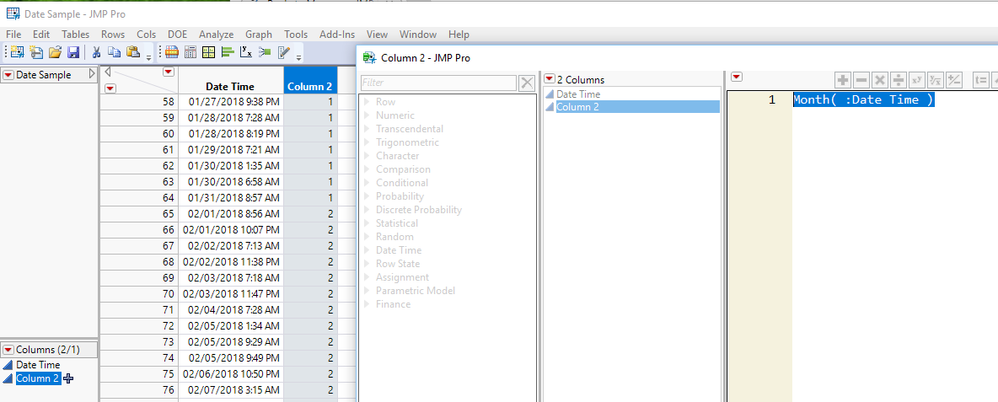The height and width of the screenshot is (402, 998).
Task: Click the root operator button
Action: [935, 80]
